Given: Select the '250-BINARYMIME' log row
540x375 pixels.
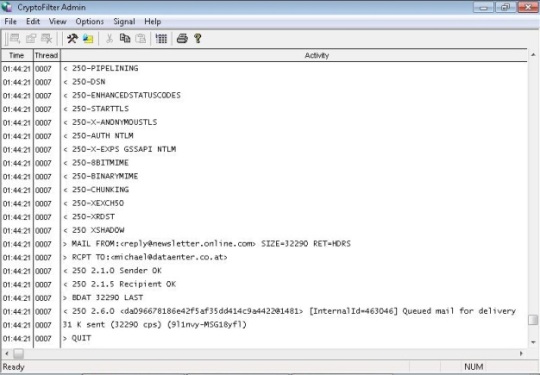Looking at the screenshot, I should 264,176.
